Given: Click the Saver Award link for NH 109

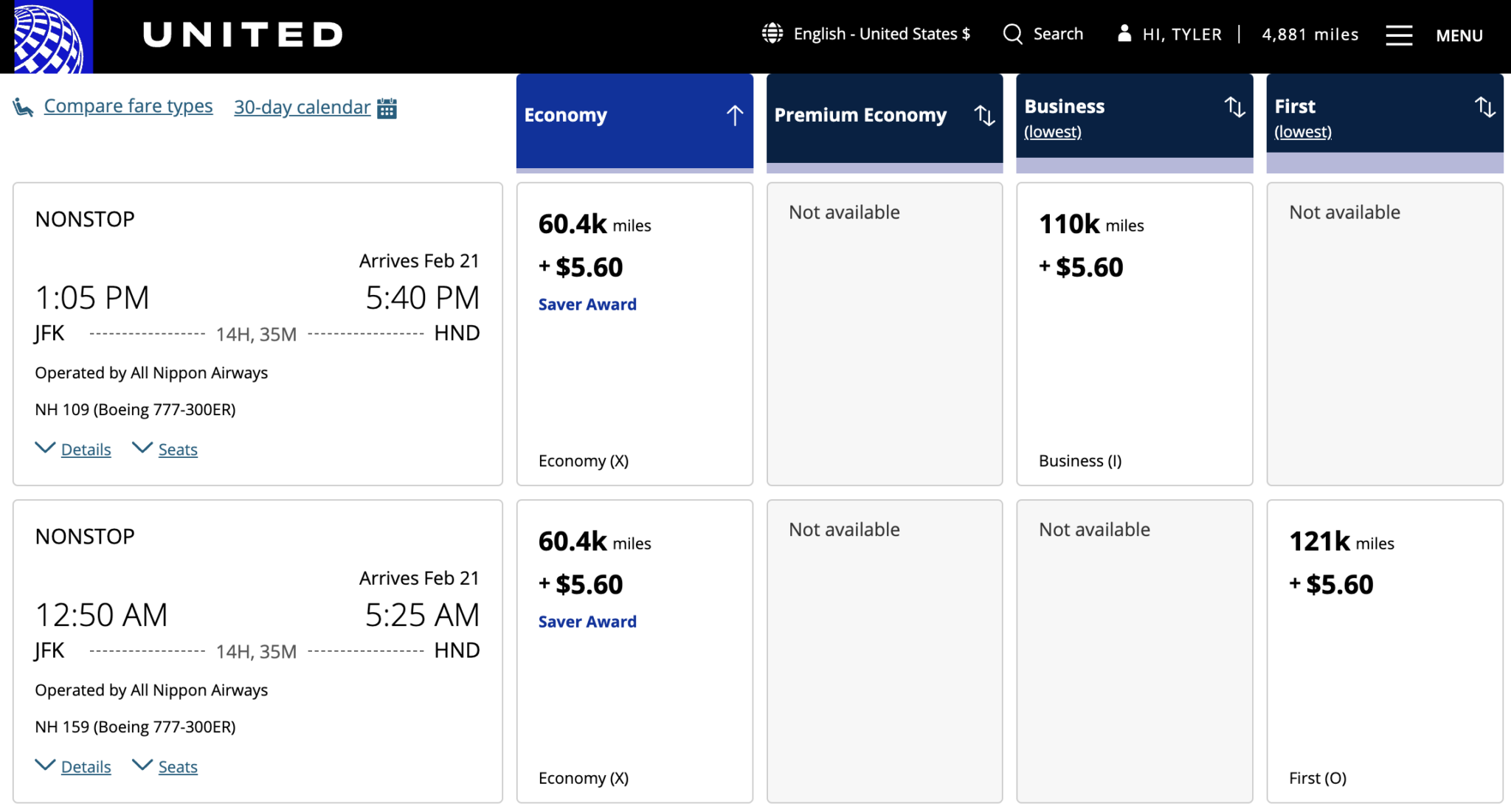Looking at the screenshot, I should tap(587, 304).
